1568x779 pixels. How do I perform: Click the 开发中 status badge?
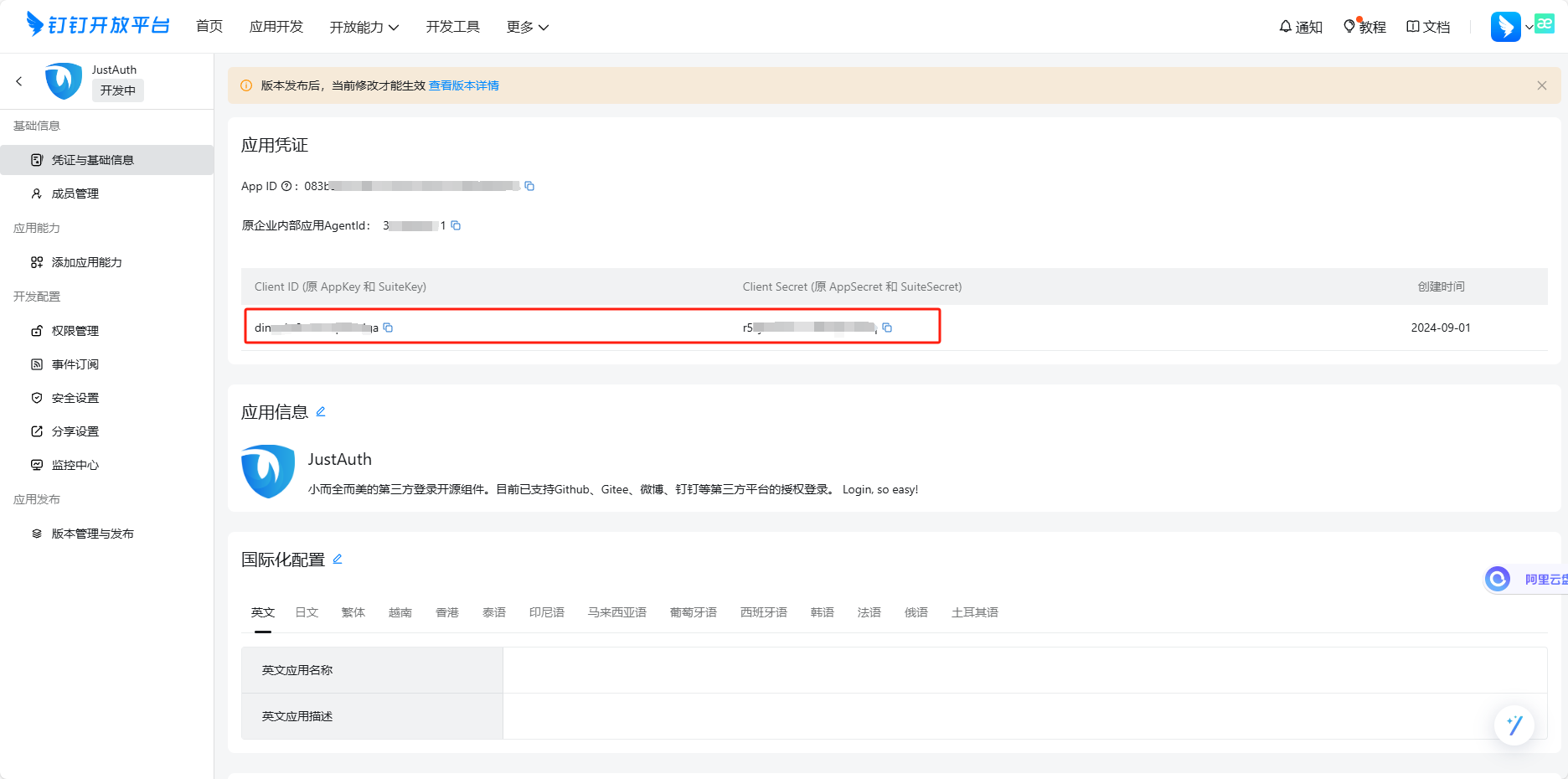click(118, 90)
